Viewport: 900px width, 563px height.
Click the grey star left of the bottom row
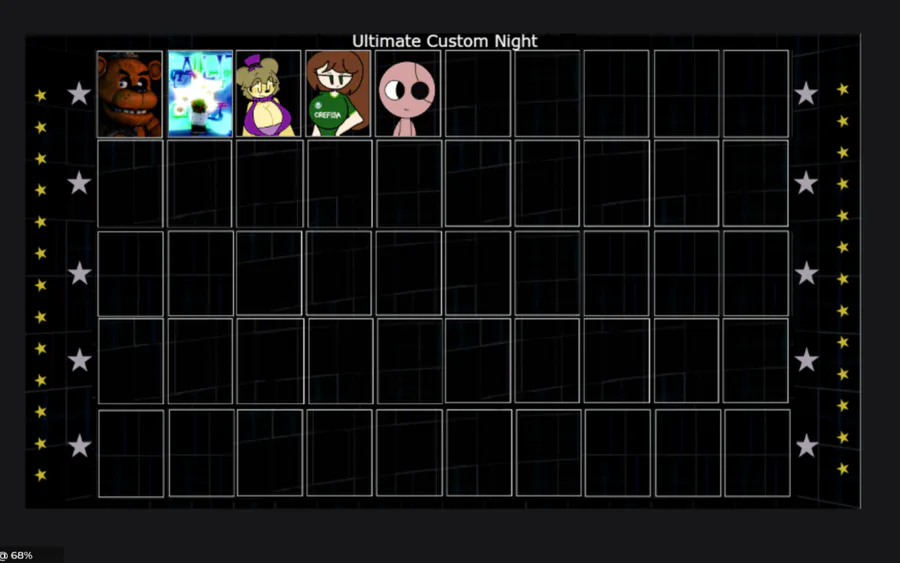point(79,446)
